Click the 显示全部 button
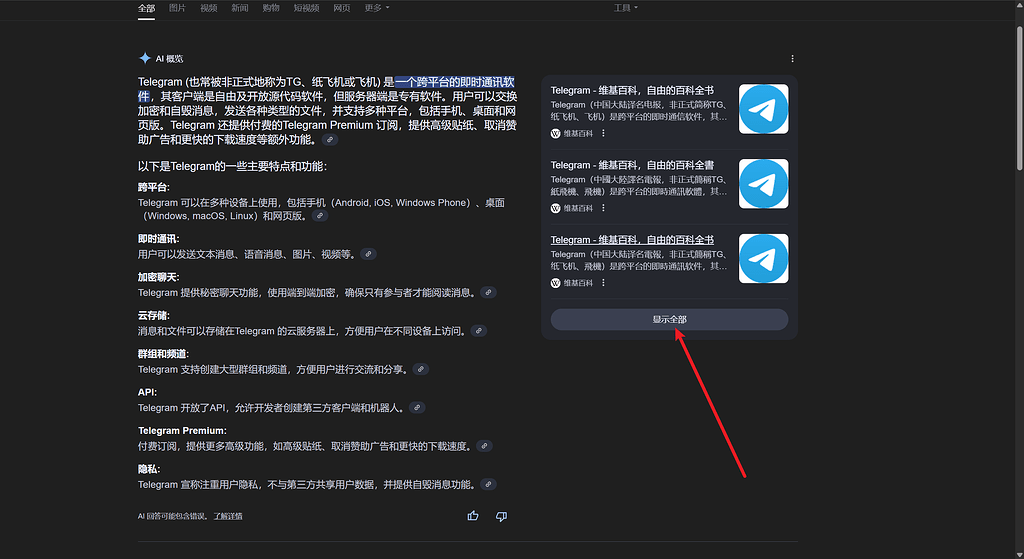This screenshot has height=559, width=1024. point(669,319)
